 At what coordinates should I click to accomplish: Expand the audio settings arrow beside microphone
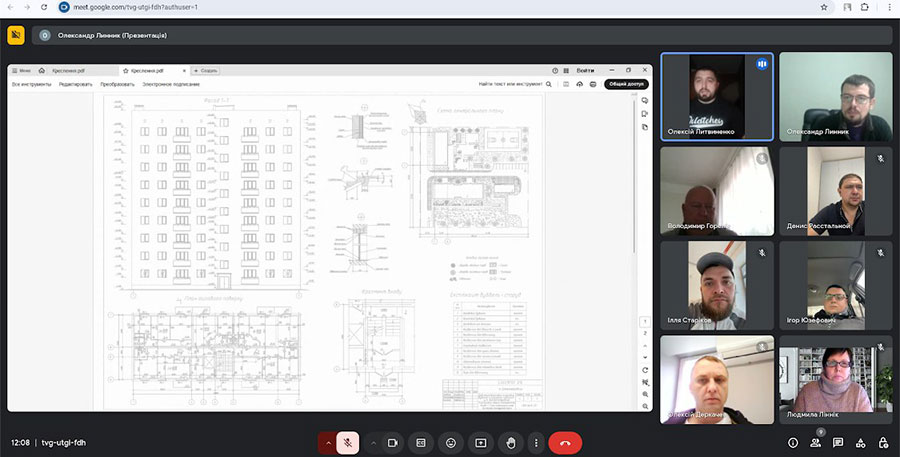[328, 442]
